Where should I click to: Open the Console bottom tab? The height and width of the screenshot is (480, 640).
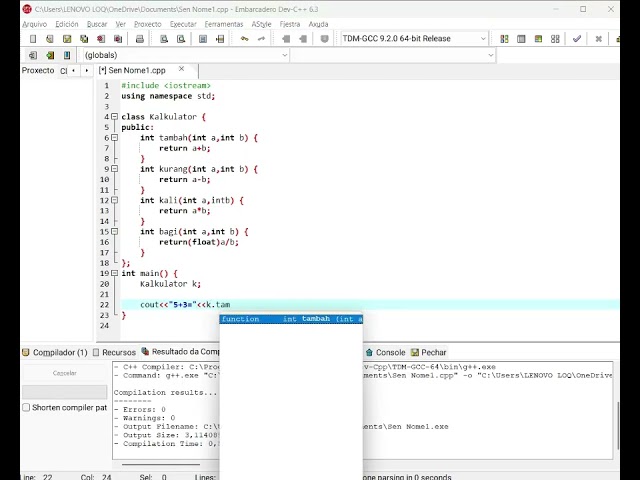386,352
